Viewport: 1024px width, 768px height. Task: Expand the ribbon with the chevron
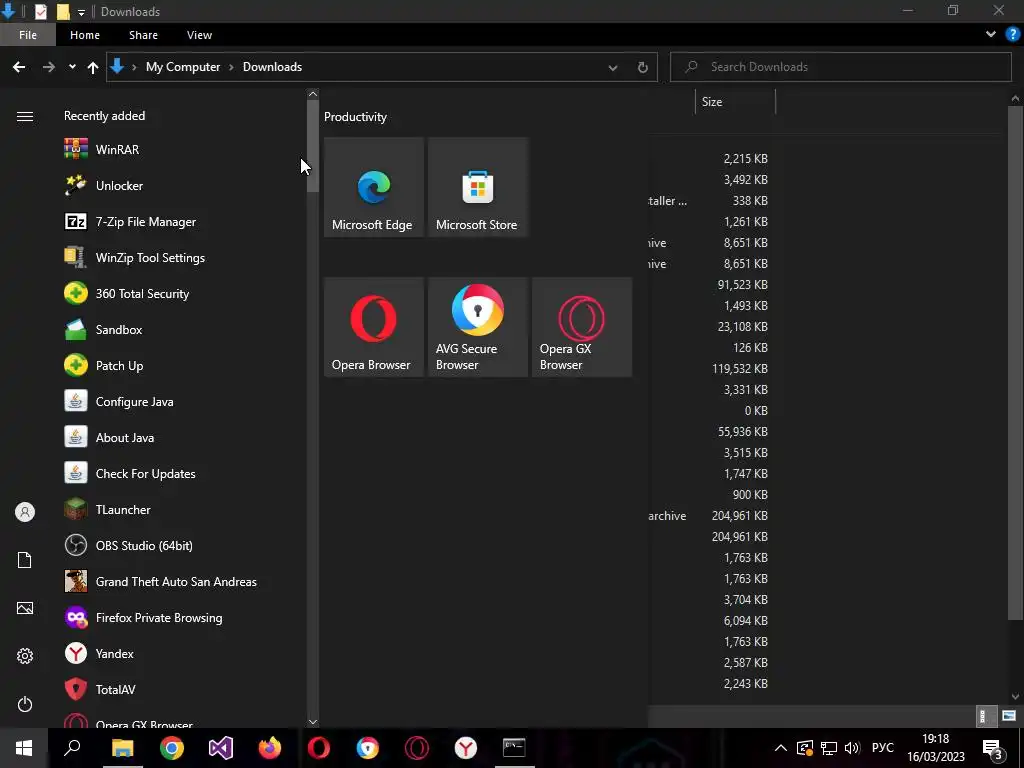(x=991, y=35)
